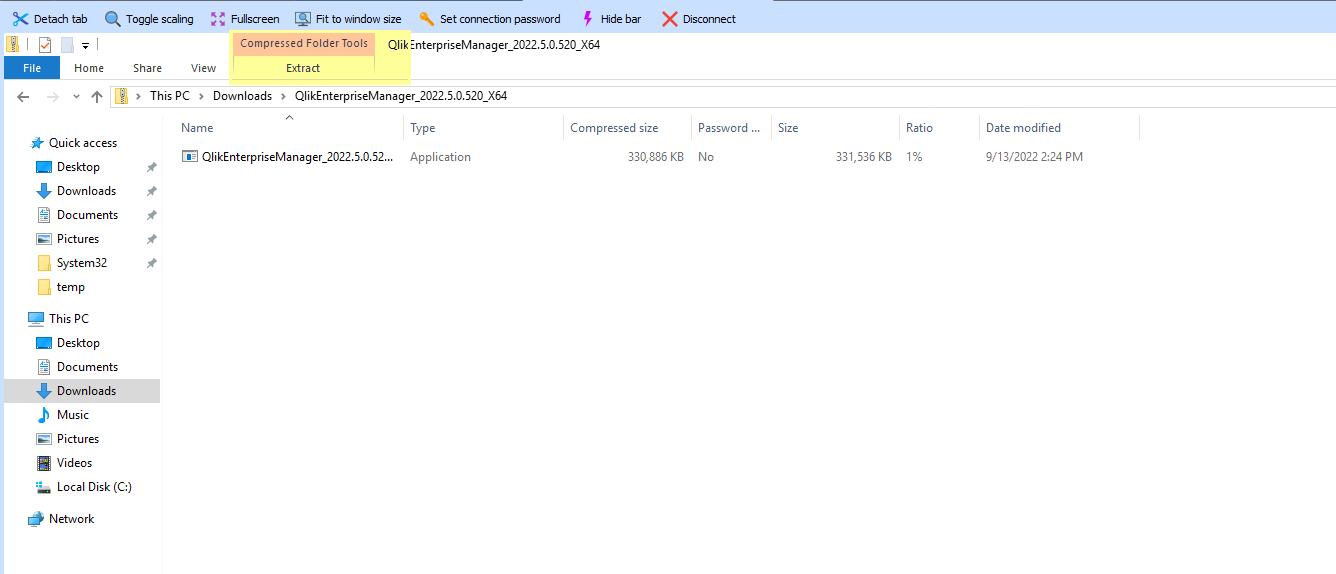
Task: Click the Fit to window size monitor icon
Action: point(302,19)
